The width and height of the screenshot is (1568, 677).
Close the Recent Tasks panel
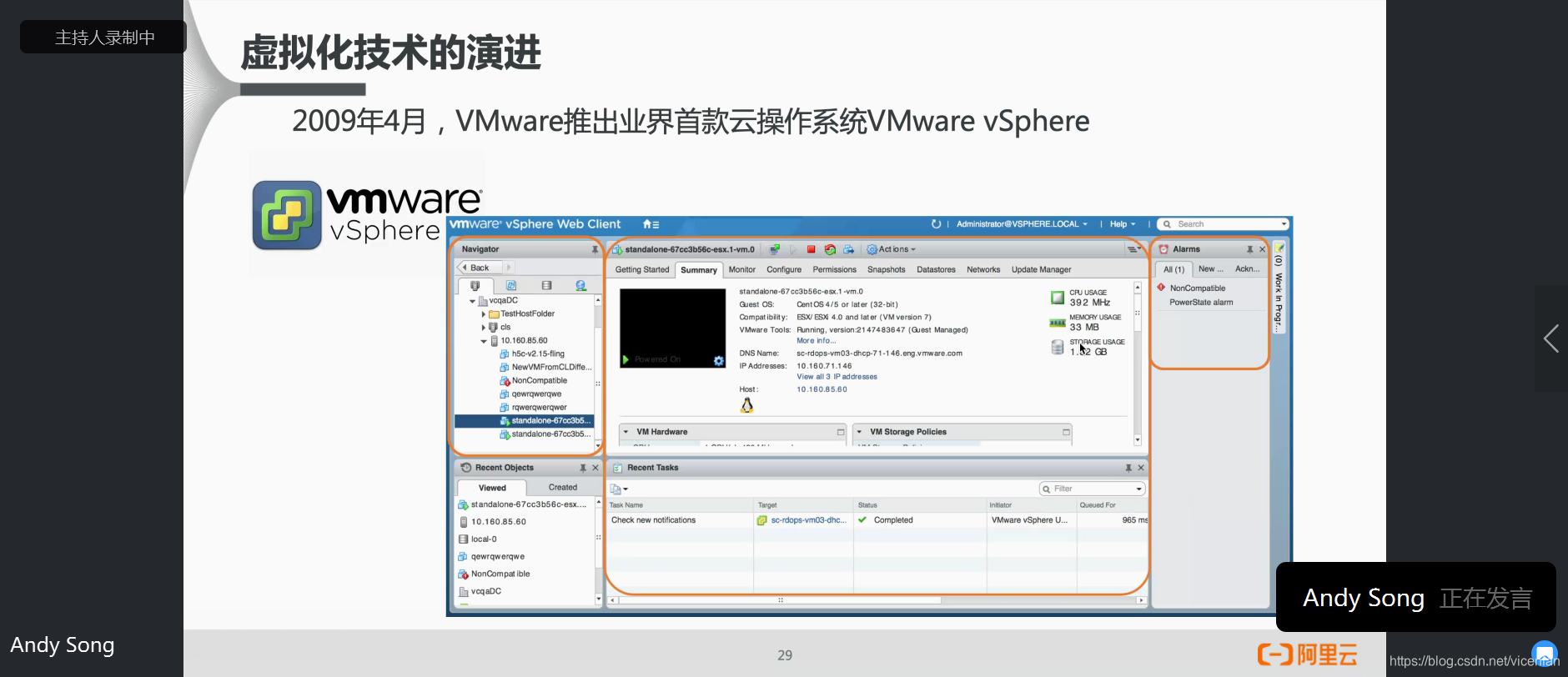[1141, 468]
